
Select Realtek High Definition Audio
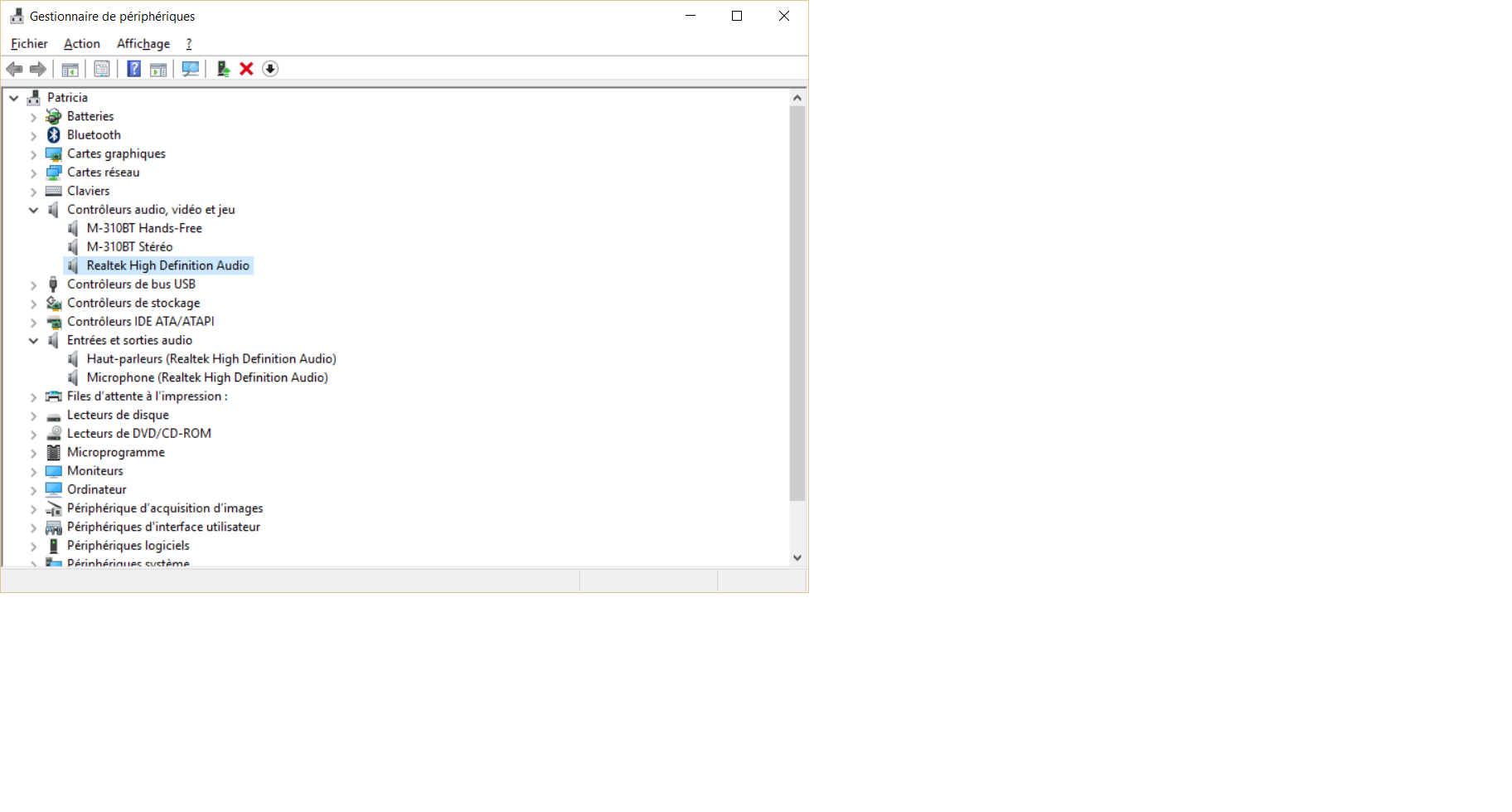(x=168, y=265)
